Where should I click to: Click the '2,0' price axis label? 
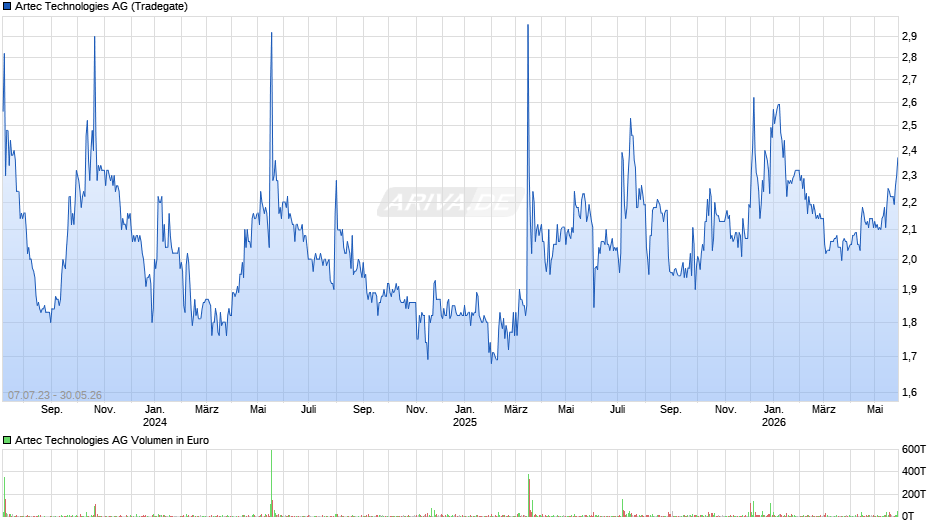[x=909, y=259]
